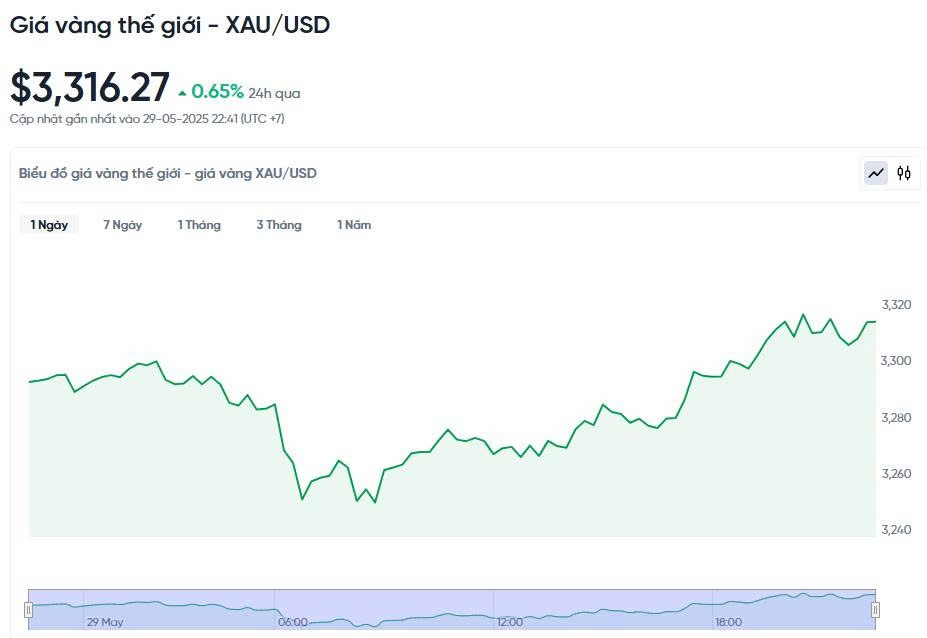927x638 pixels.
Task: Click the right range navigator handle
Action: 875,609
